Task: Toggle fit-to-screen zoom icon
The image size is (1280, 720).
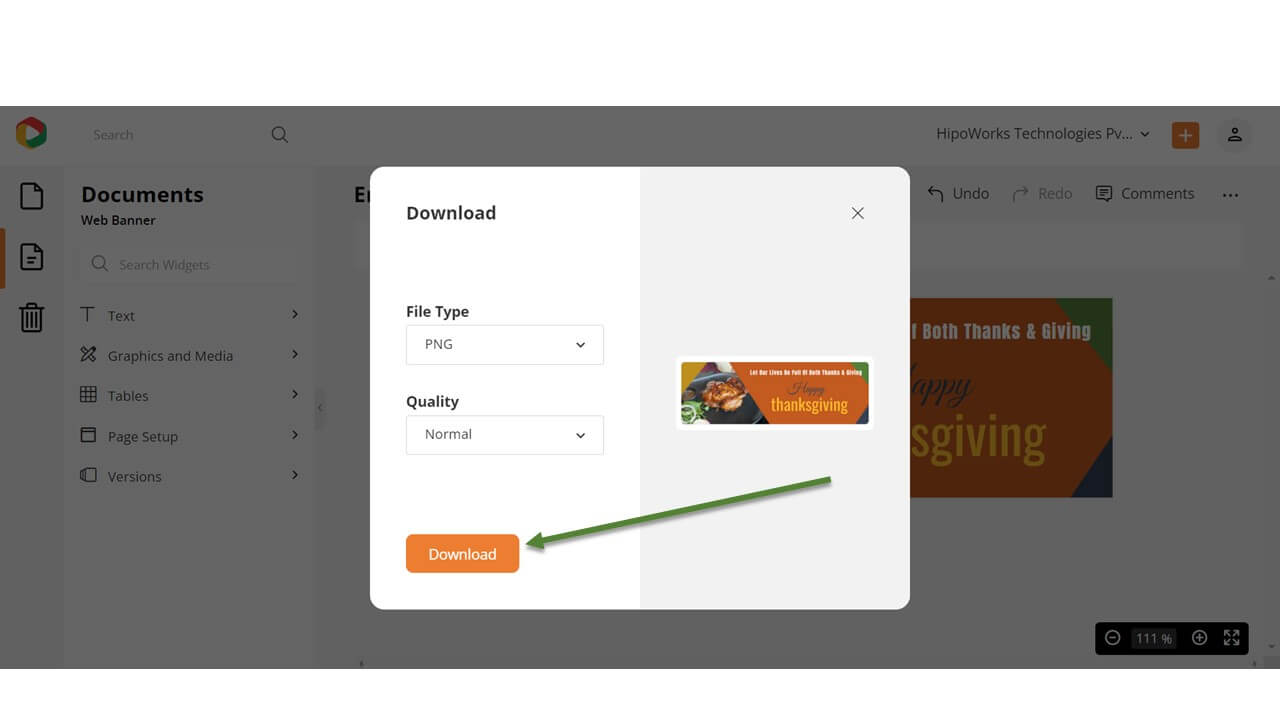Action: click(1231, 637)
